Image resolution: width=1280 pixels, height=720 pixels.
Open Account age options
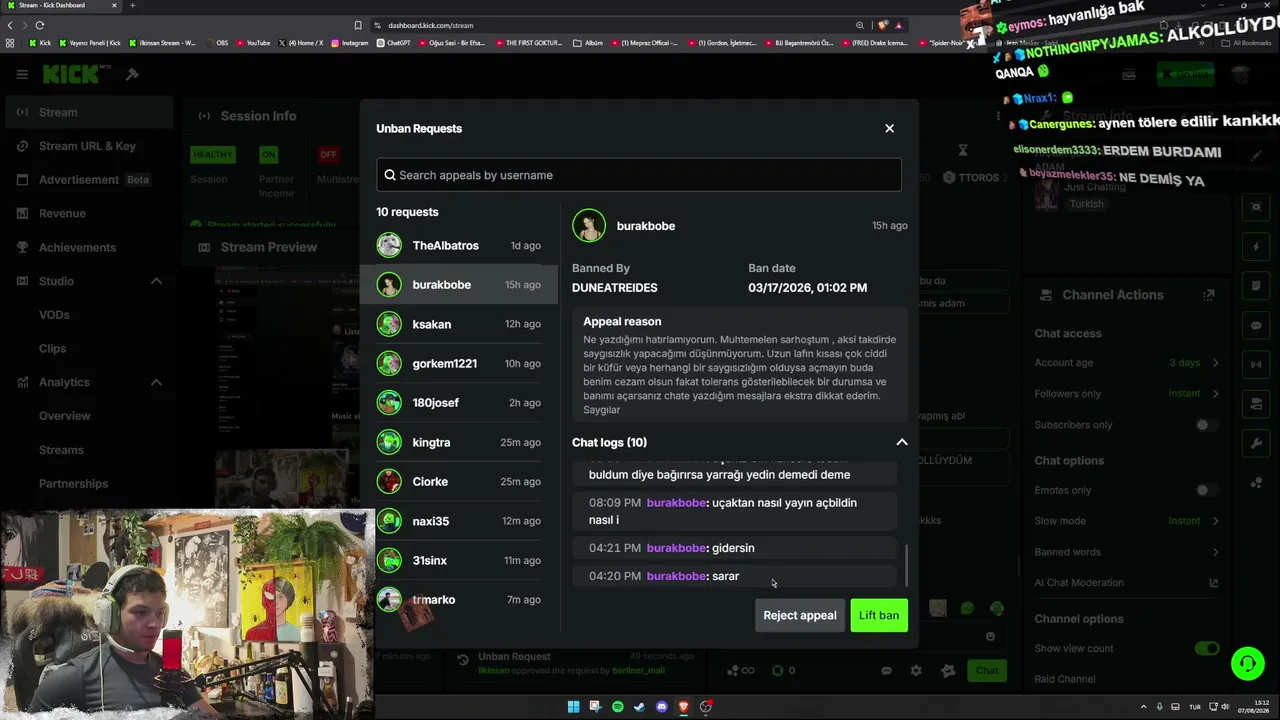(x=1127, y=363)
